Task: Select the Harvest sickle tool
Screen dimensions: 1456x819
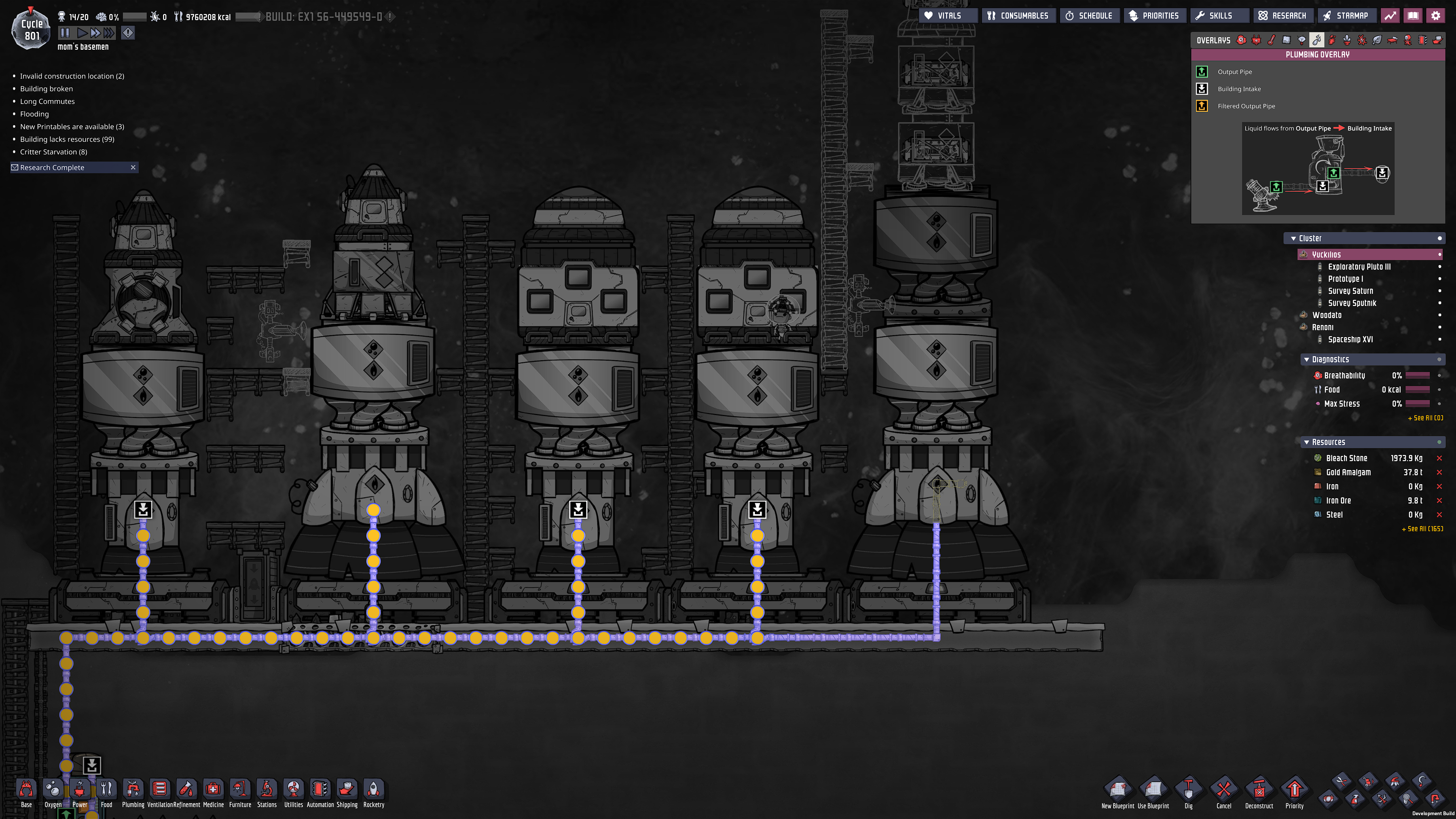Action: coord(1421,781)
